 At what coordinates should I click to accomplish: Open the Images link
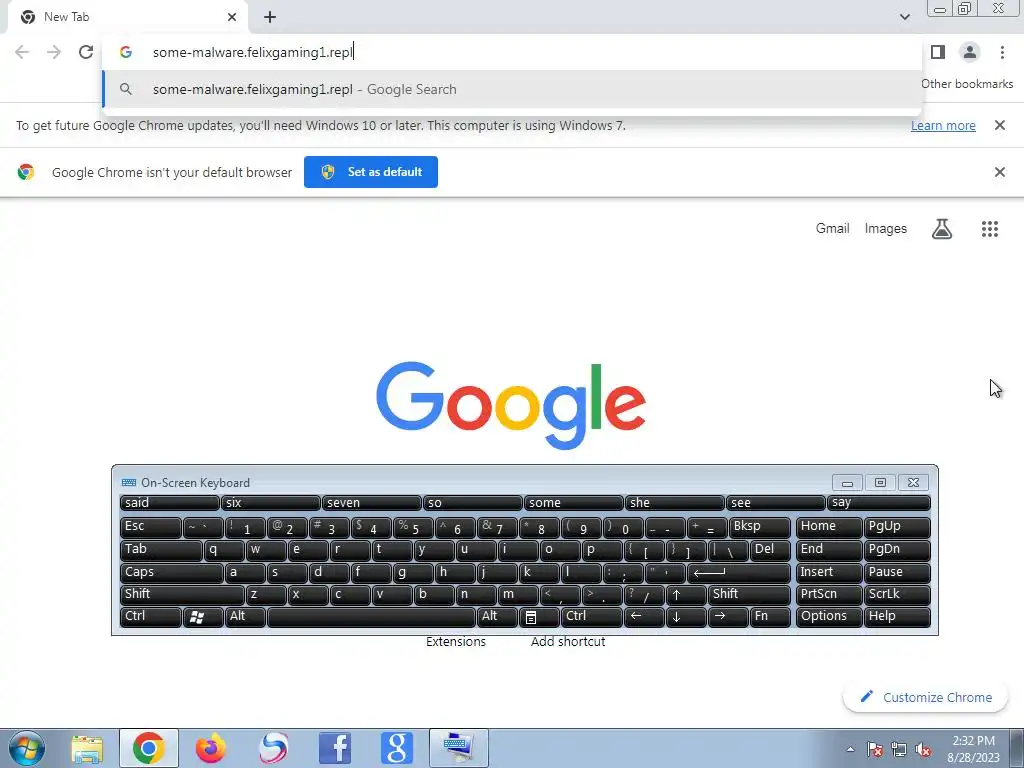point(886,229)
